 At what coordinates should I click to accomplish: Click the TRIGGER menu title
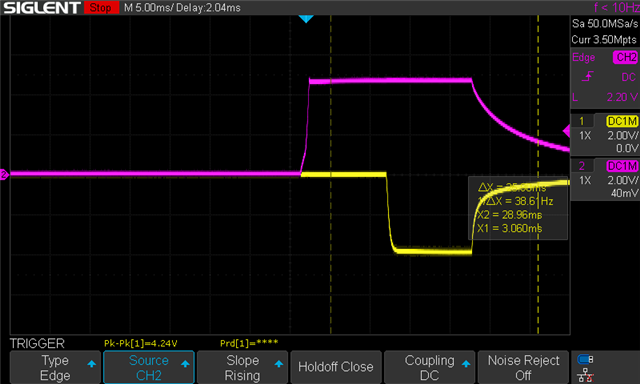pyautogui.click(x=37, y=343)
